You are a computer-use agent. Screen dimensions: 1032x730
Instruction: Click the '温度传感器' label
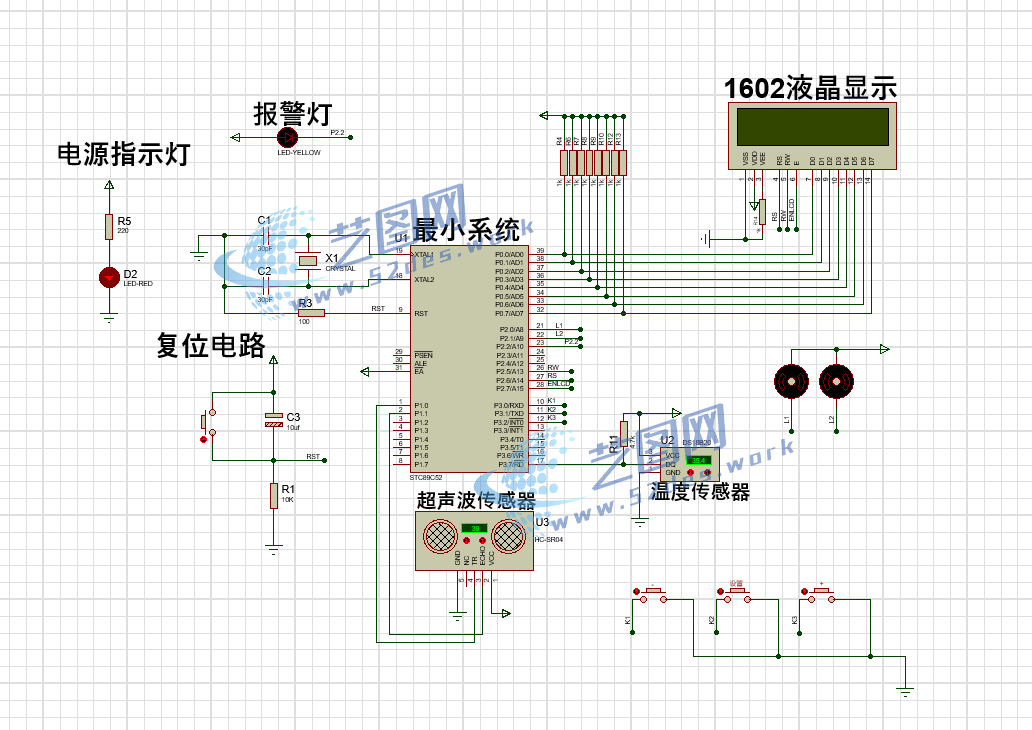point(700,492)
